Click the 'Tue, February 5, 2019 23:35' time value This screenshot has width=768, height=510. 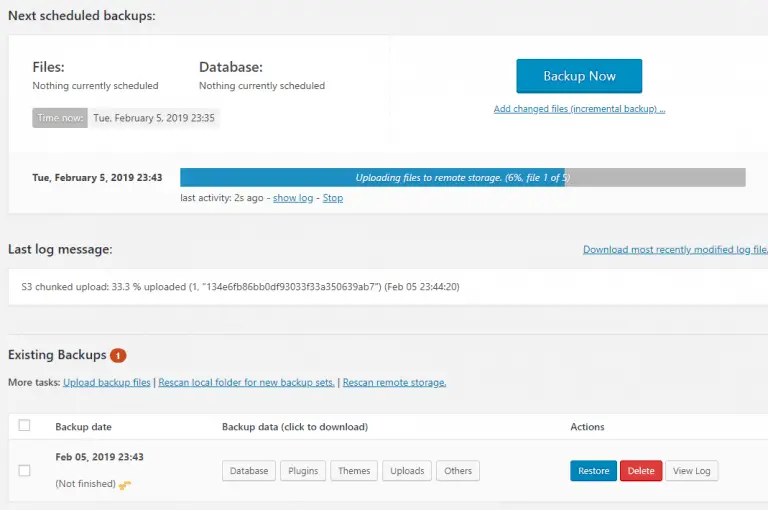(154, 118)
